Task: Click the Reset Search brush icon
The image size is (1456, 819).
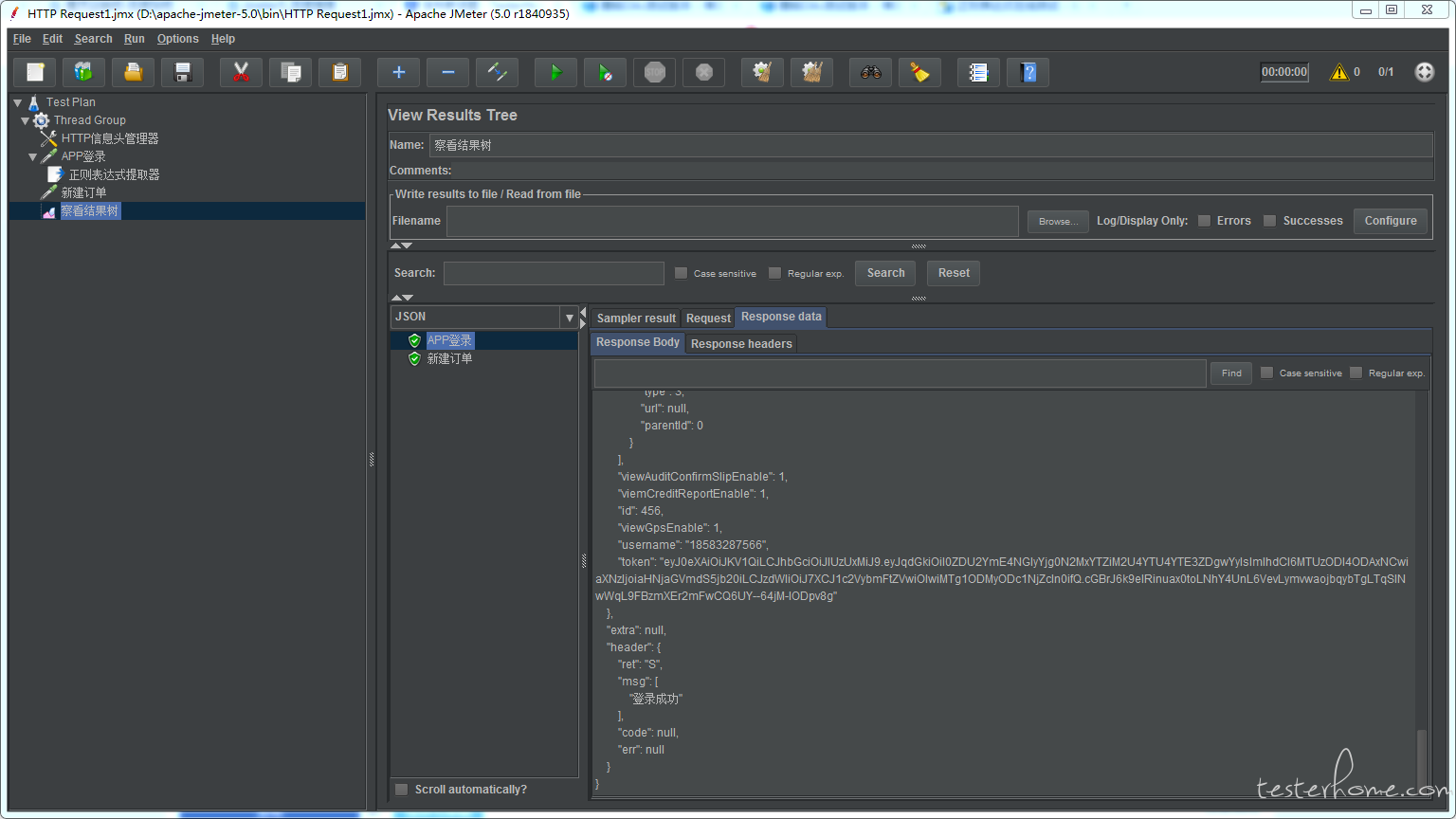Action: 919,72
